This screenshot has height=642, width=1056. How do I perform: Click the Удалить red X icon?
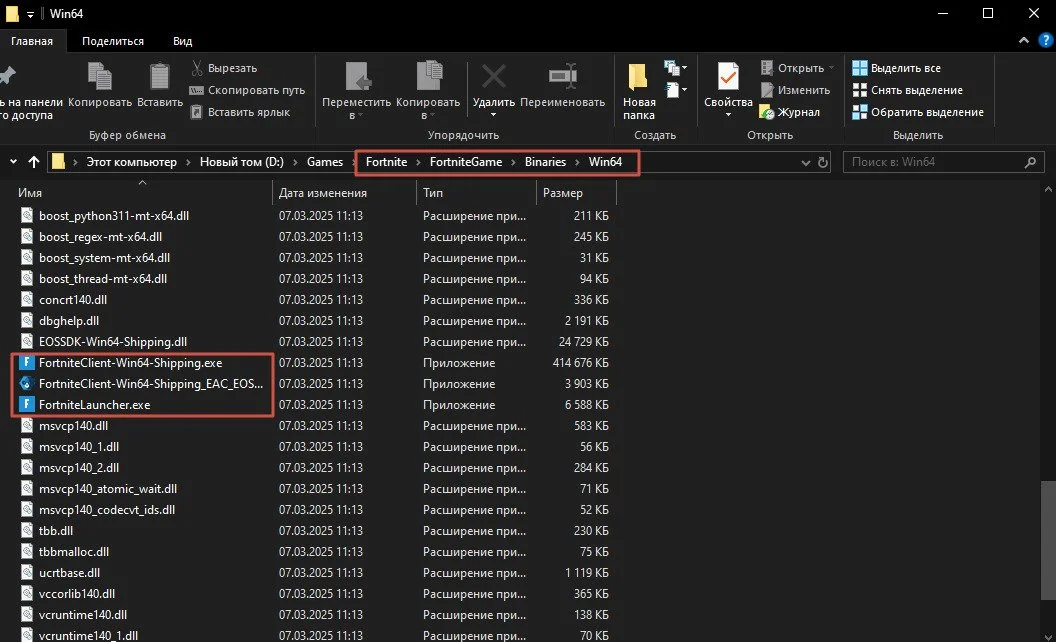coord(494,76)
